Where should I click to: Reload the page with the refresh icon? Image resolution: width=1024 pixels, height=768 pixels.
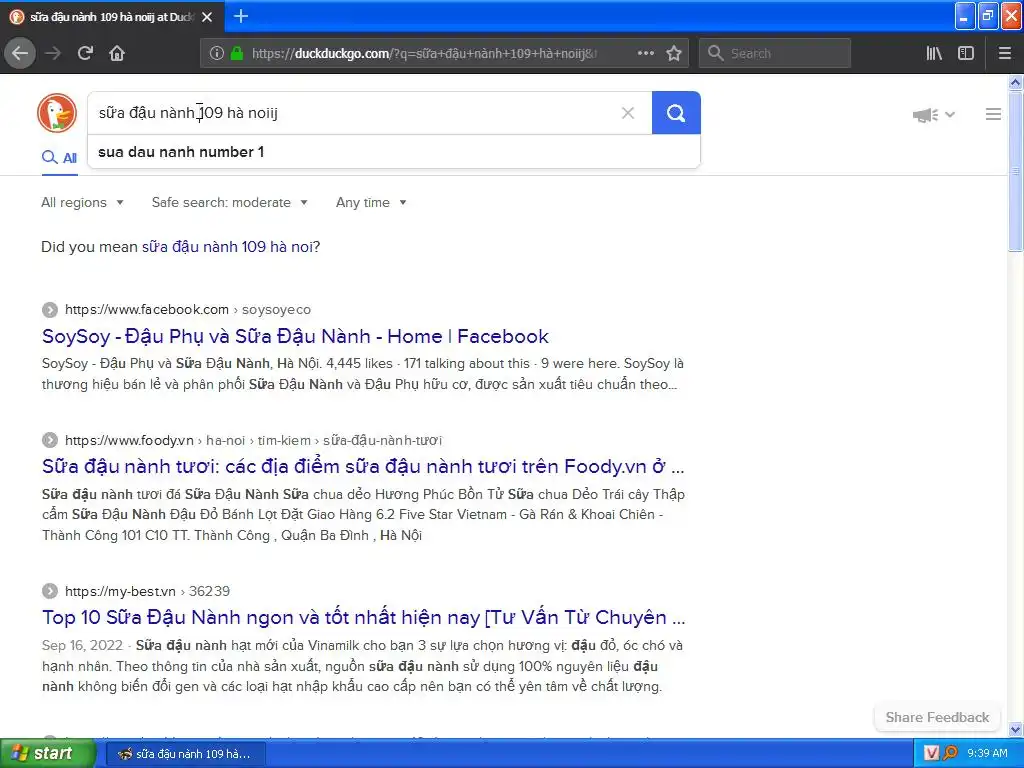85,53
